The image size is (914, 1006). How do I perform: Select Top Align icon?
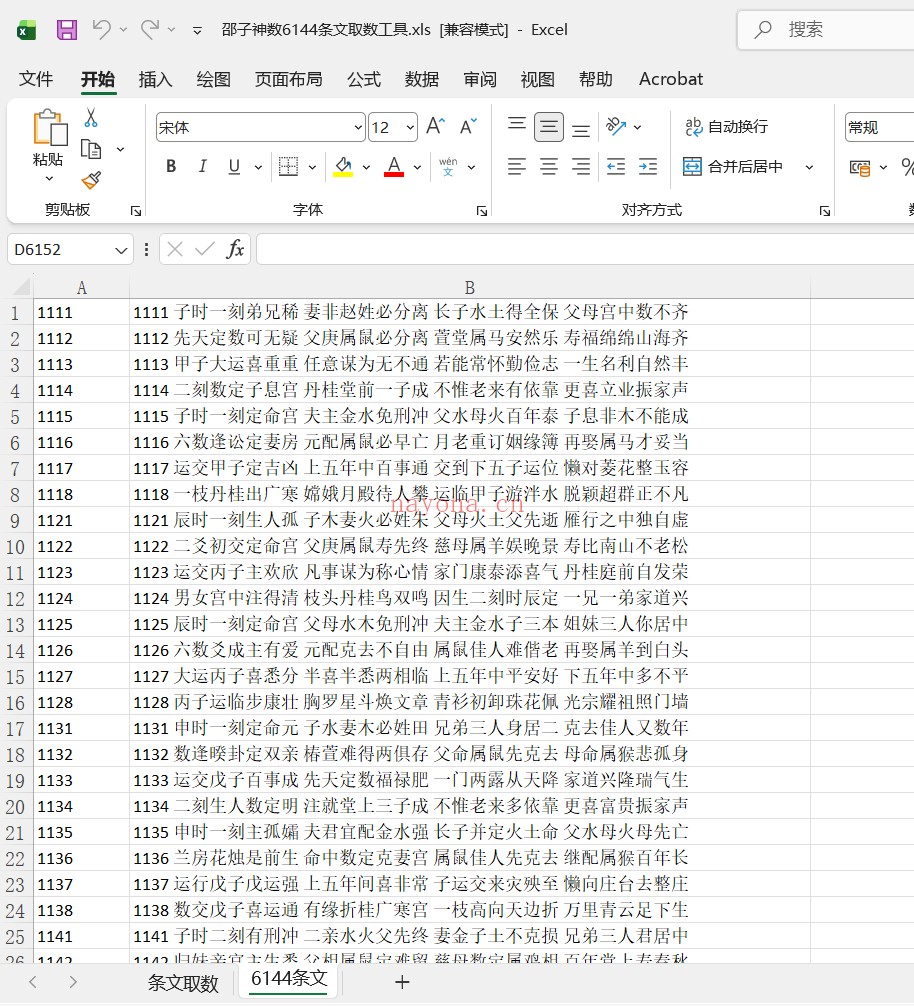(x=517, y=124)
